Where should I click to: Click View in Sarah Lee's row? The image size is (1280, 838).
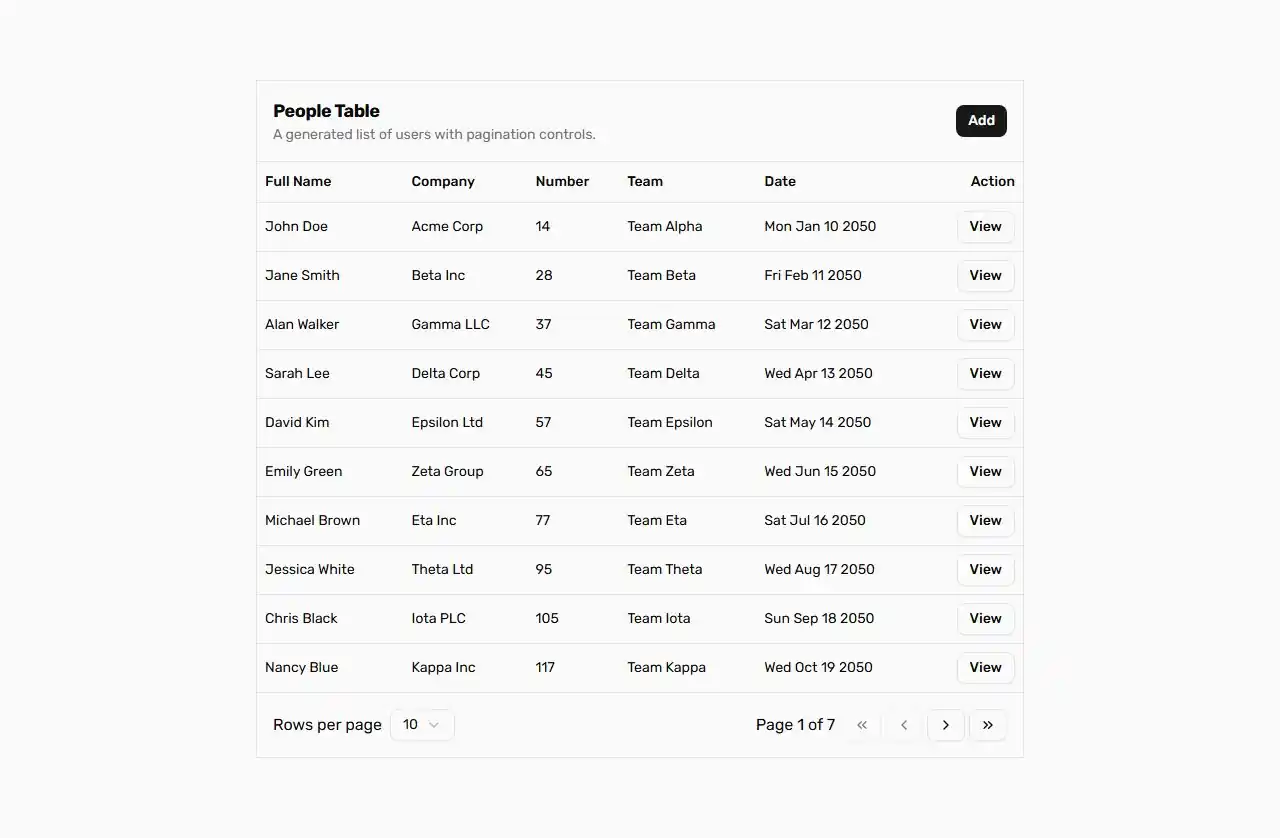[x=985, y=374]
